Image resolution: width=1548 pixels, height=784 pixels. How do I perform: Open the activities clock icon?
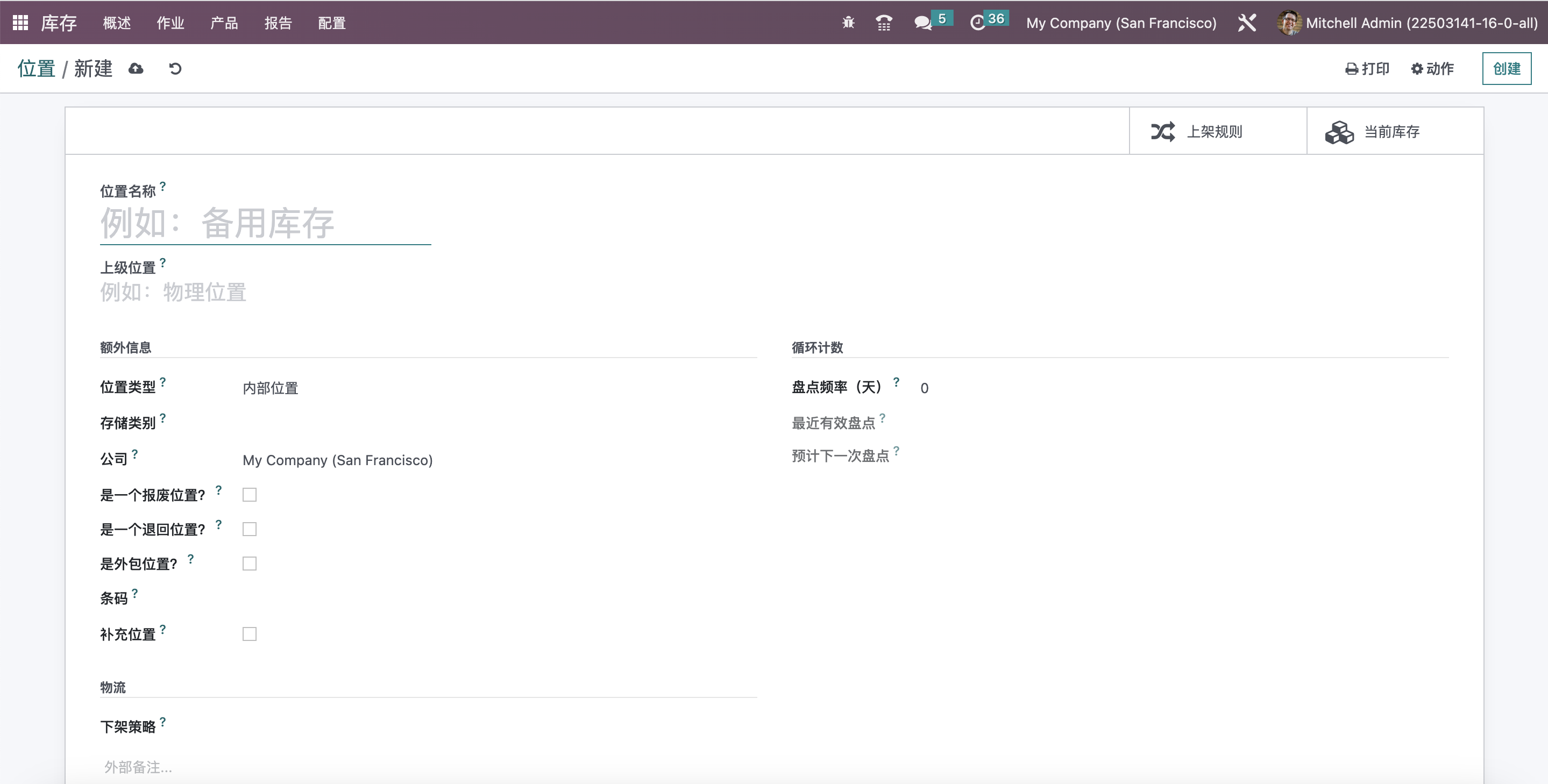978,23
